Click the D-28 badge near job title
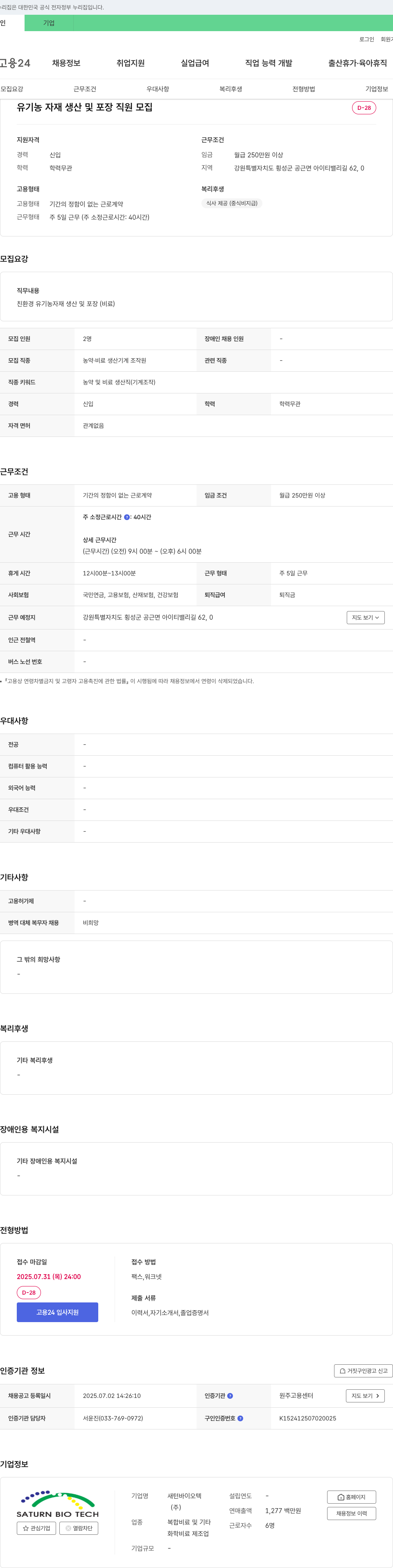The image size is (393, 1568). pos(364,108)
